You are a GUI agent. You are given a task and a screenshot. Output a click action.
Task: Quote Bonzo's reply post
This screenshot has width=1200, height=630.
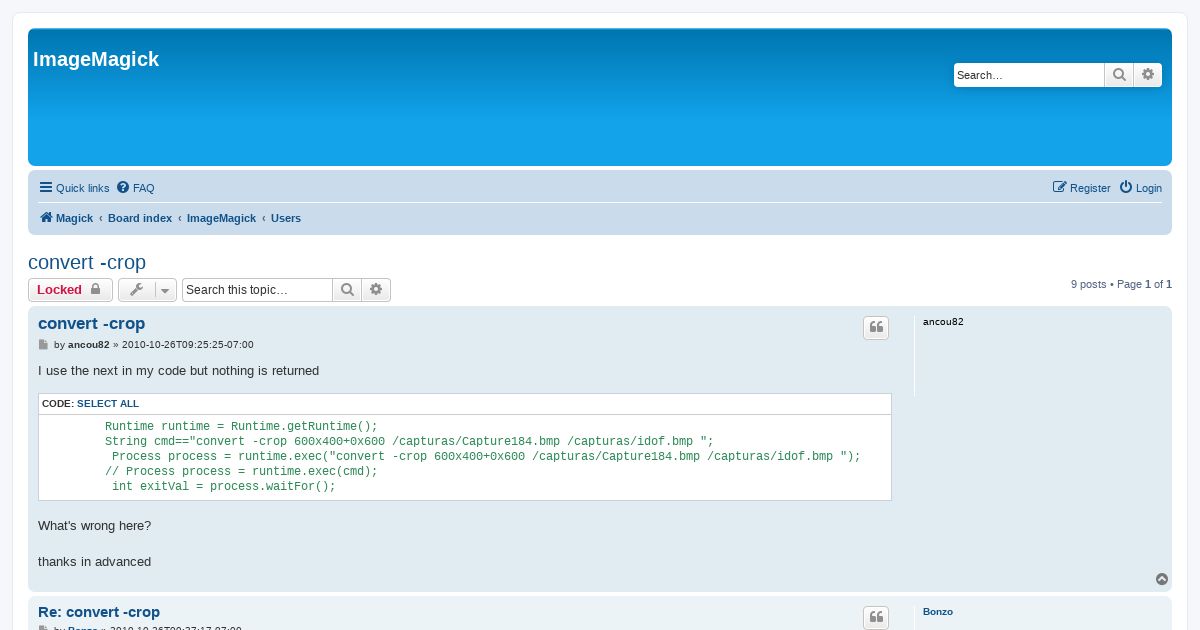point(876,617)
